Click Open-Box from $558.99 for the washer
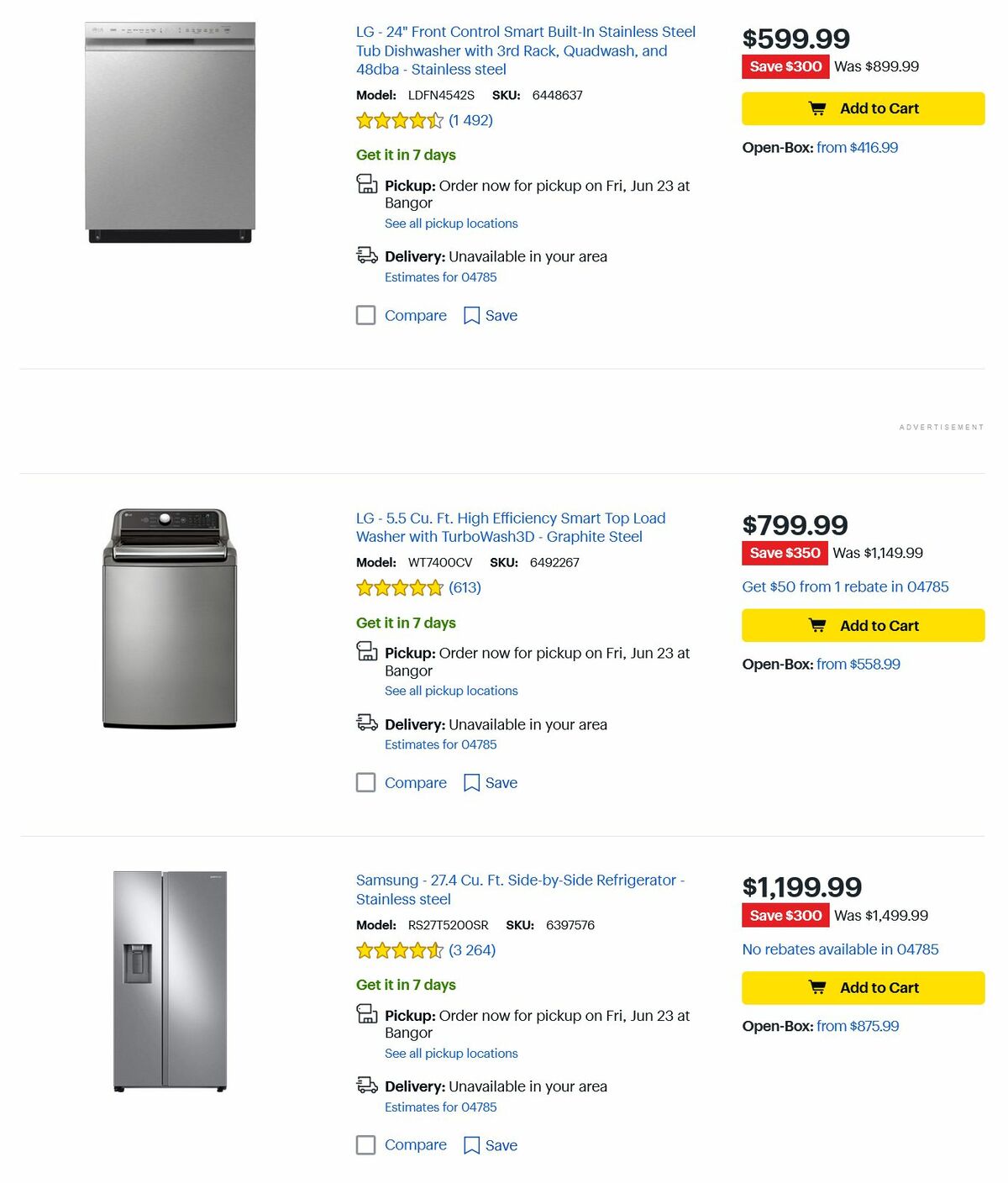The height and width of the screenshot is (1183, 1008). click(x=858, y=664)
